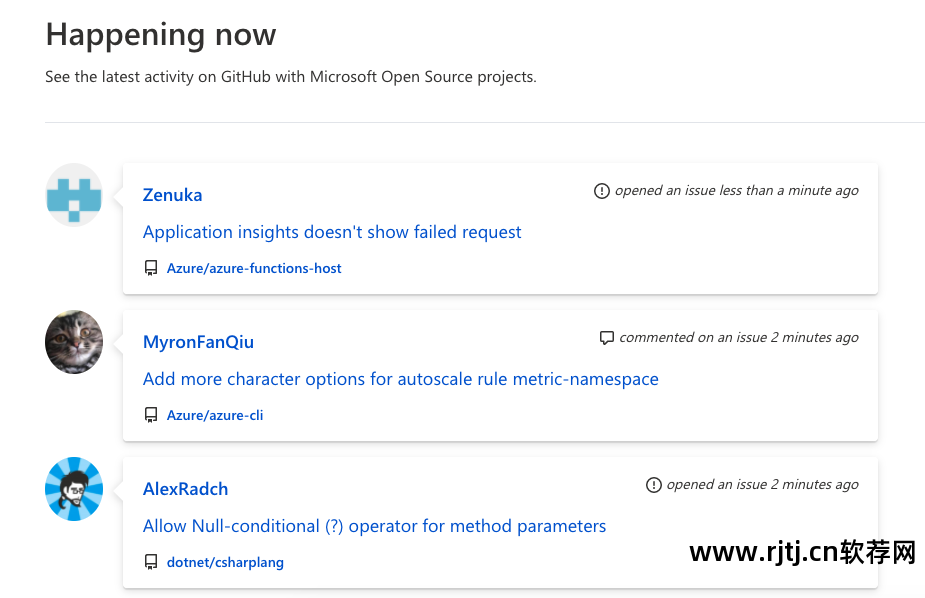The height and width of the screenshot is (598, 925).
Task: Open Zenuka's user profile link
Action: [x=173, y=195]
